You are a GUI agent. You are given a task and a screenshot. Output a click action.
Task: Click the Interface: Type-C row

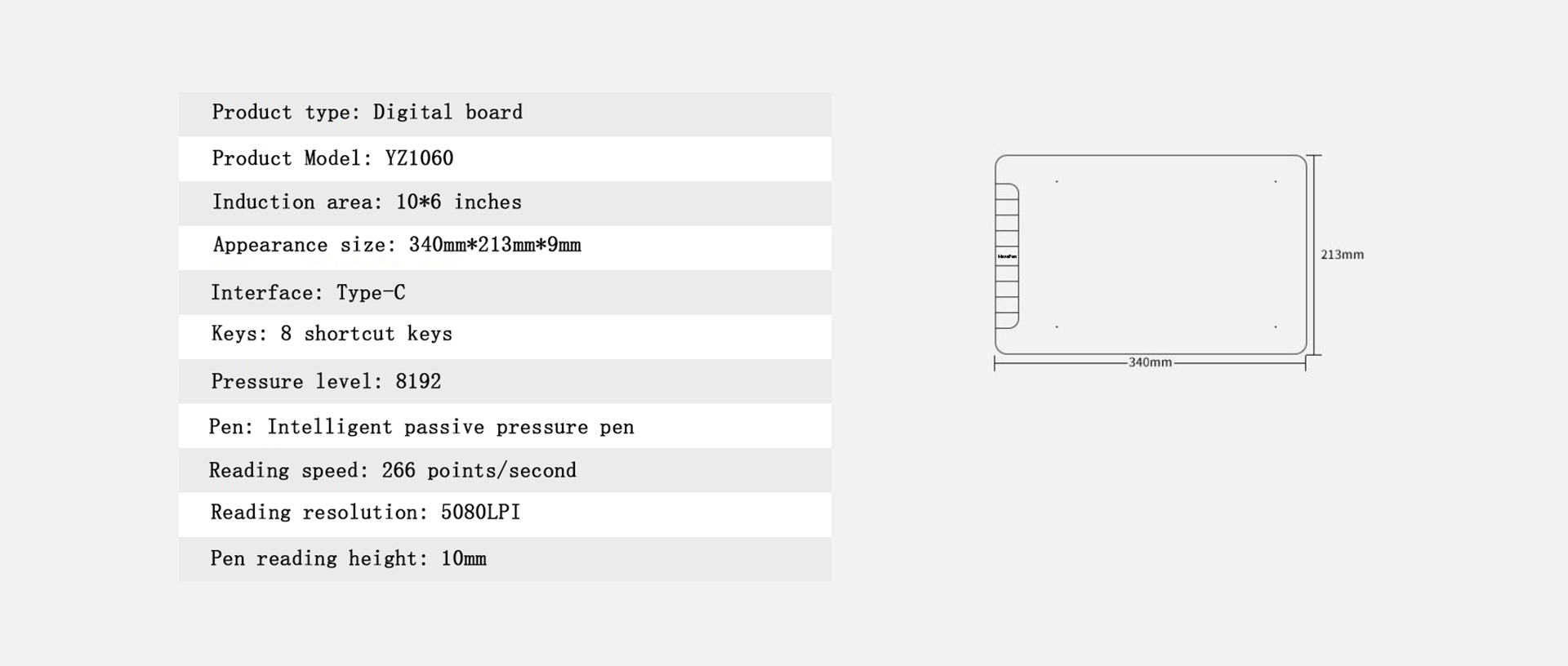[505, 292]
